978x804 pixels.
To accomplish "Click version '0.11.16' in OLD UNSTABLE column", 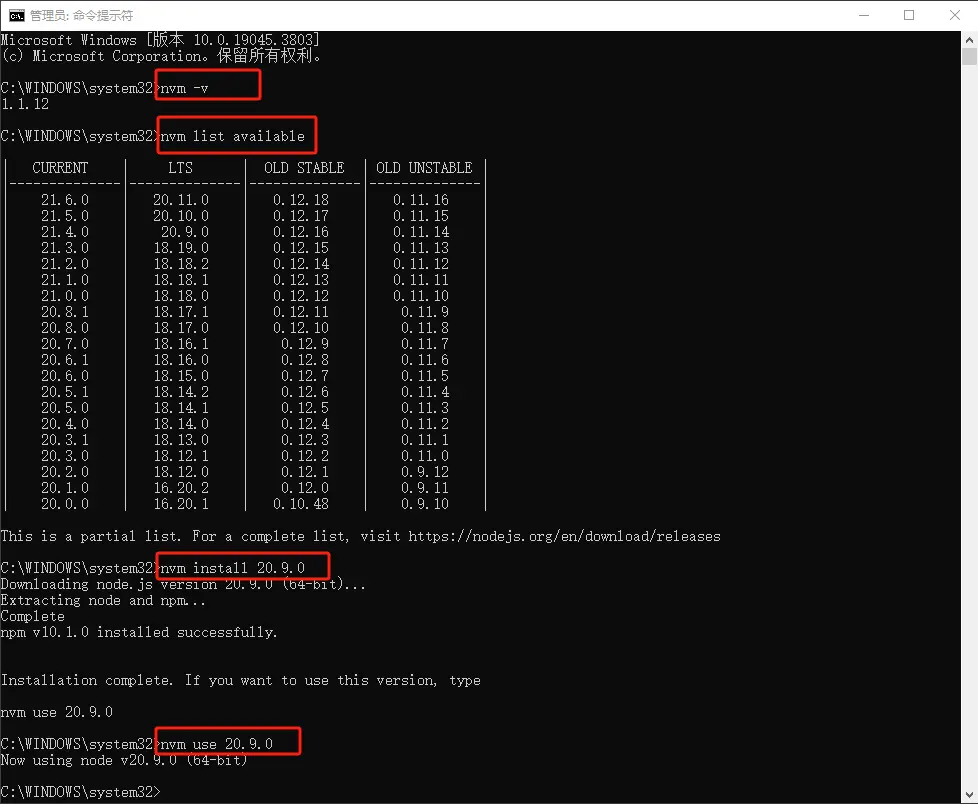I will pos(421,200).
